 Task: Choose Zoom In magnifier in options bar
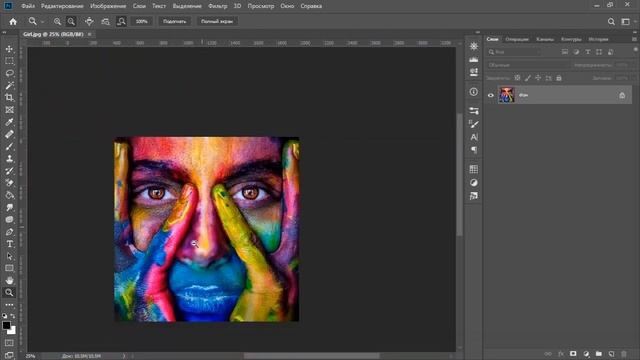pos(57,22)
